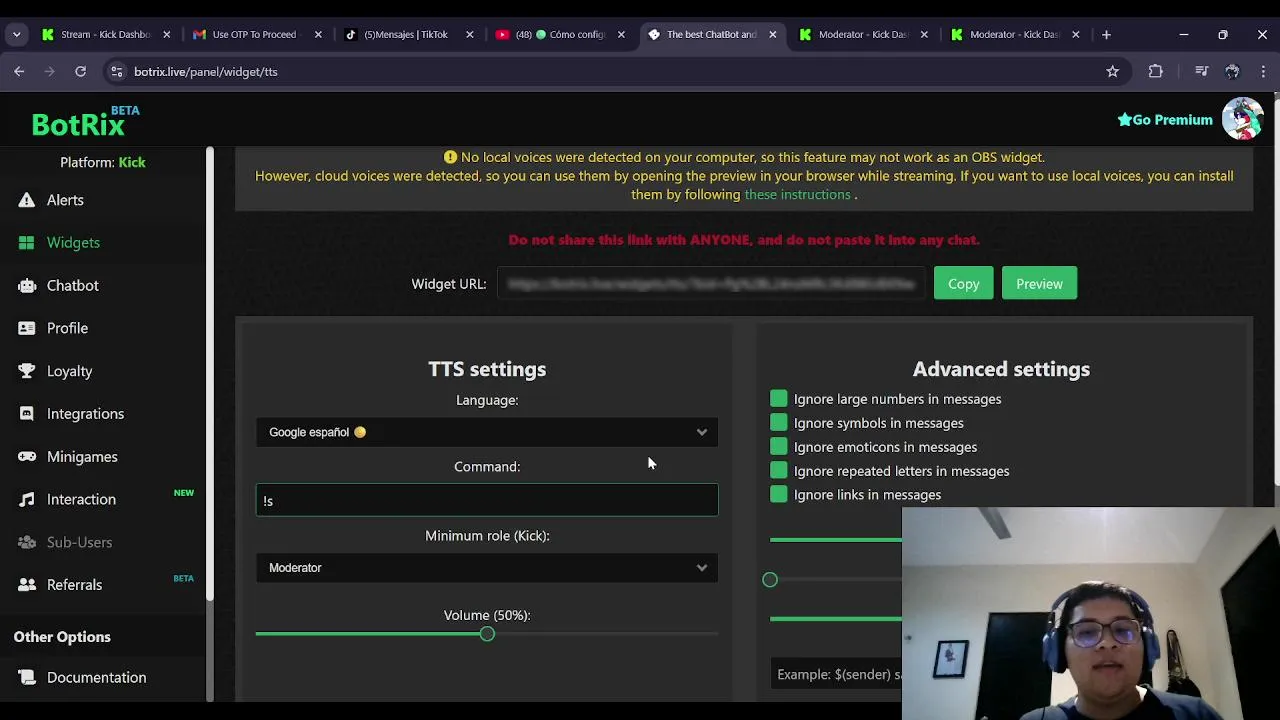Toggle Ignore emoticons in messages
This screenshot has width=1280, height=720.
coord(779,447)
